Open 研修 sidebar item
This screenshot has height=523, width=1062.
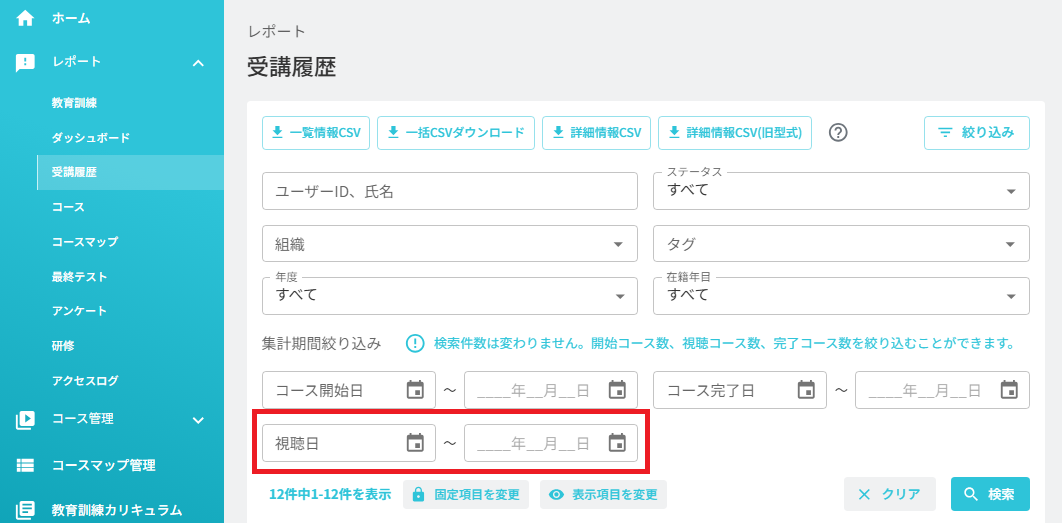63,346
